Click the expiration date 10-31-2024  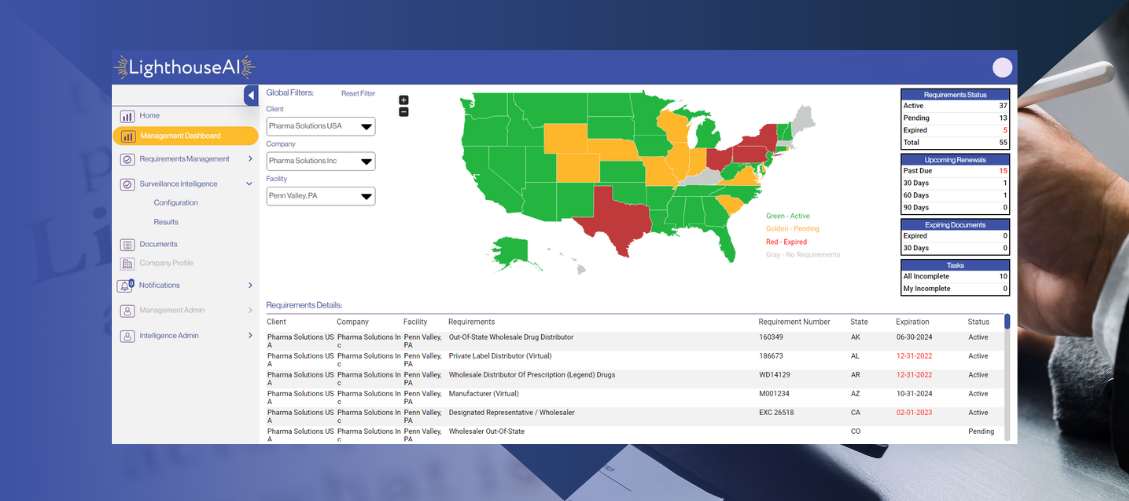click(914, 394)
